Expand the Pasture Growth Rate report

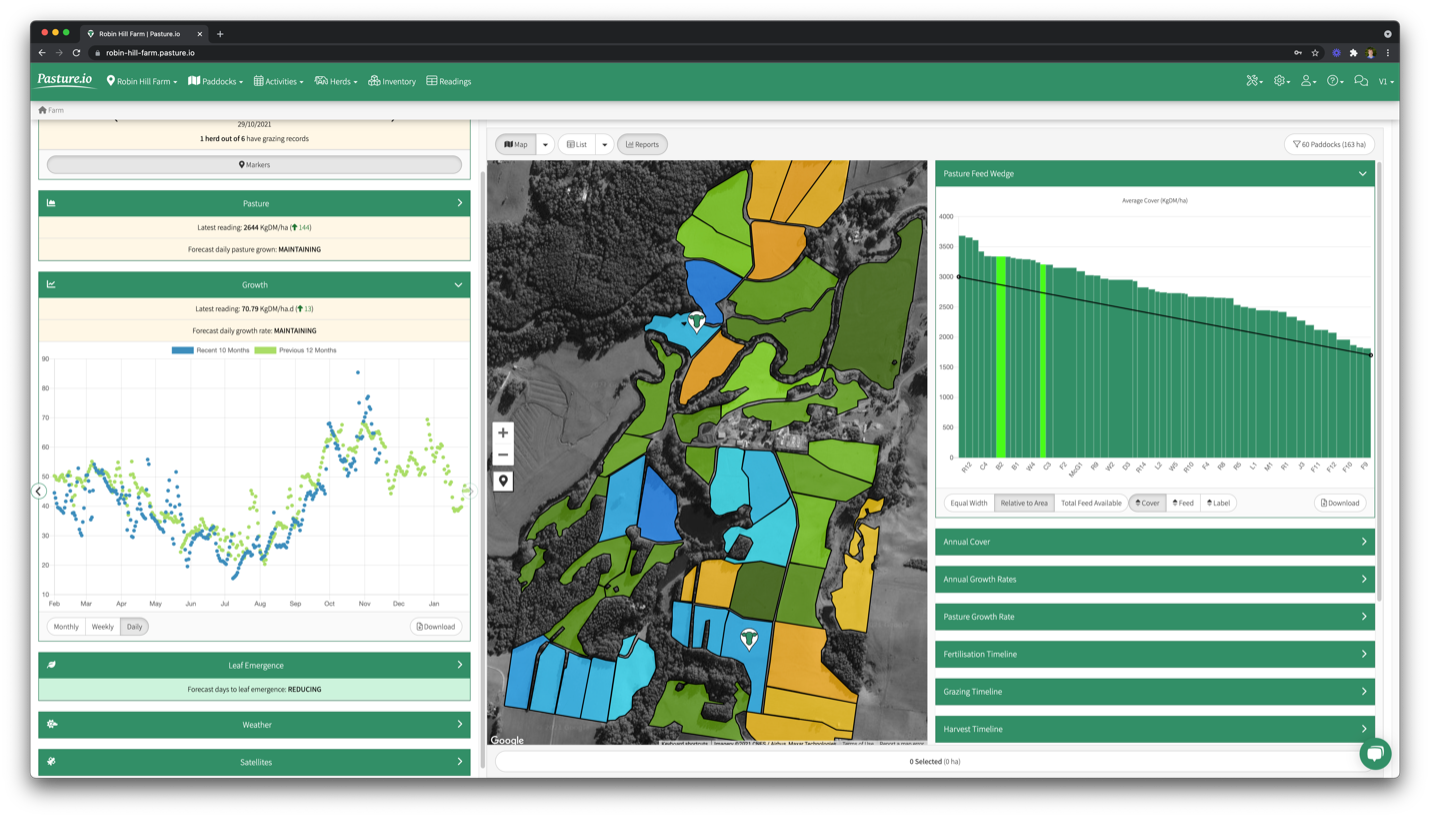click(1154, 617)
